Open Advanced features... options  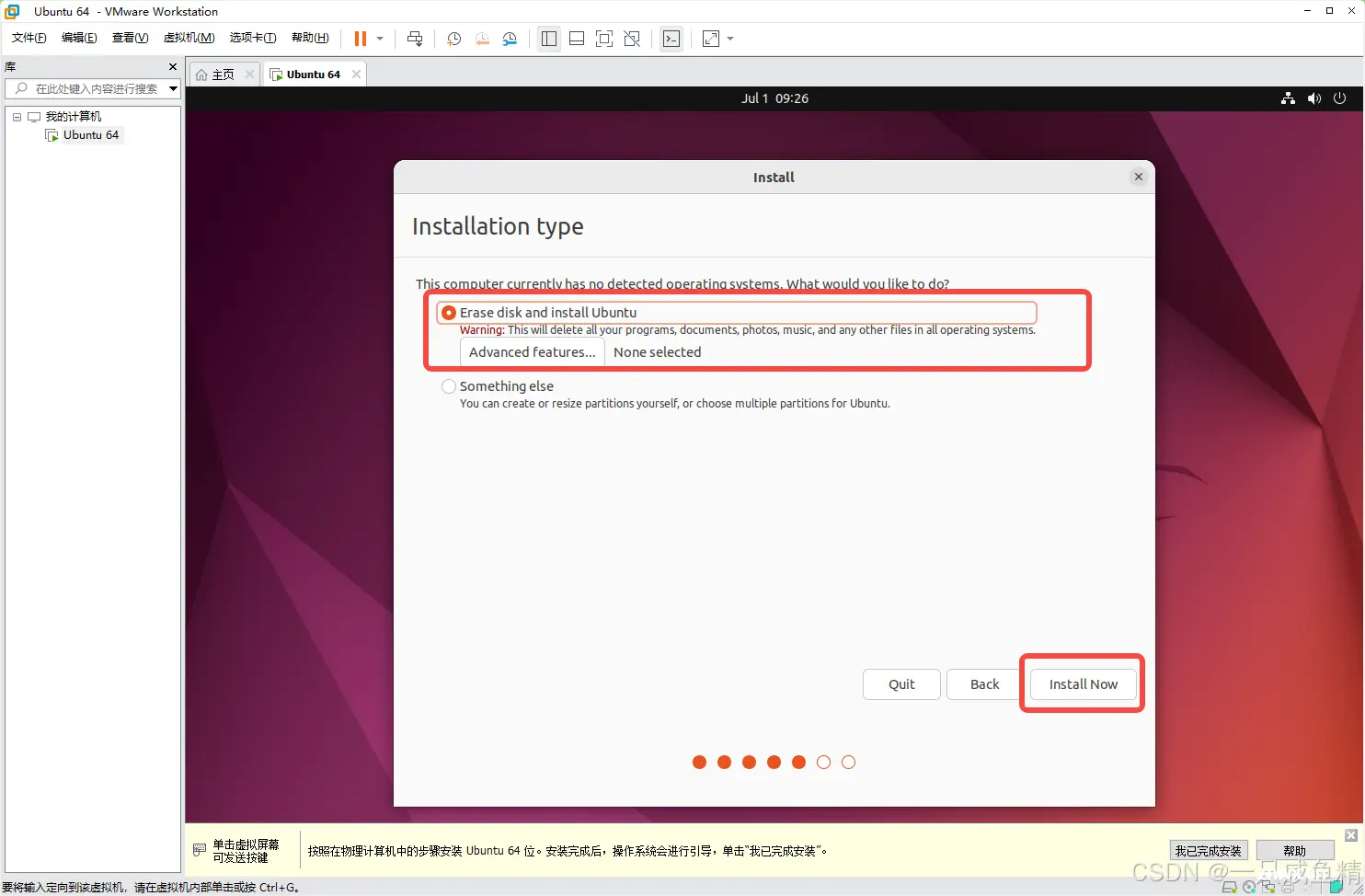click(x=533, y=352)
